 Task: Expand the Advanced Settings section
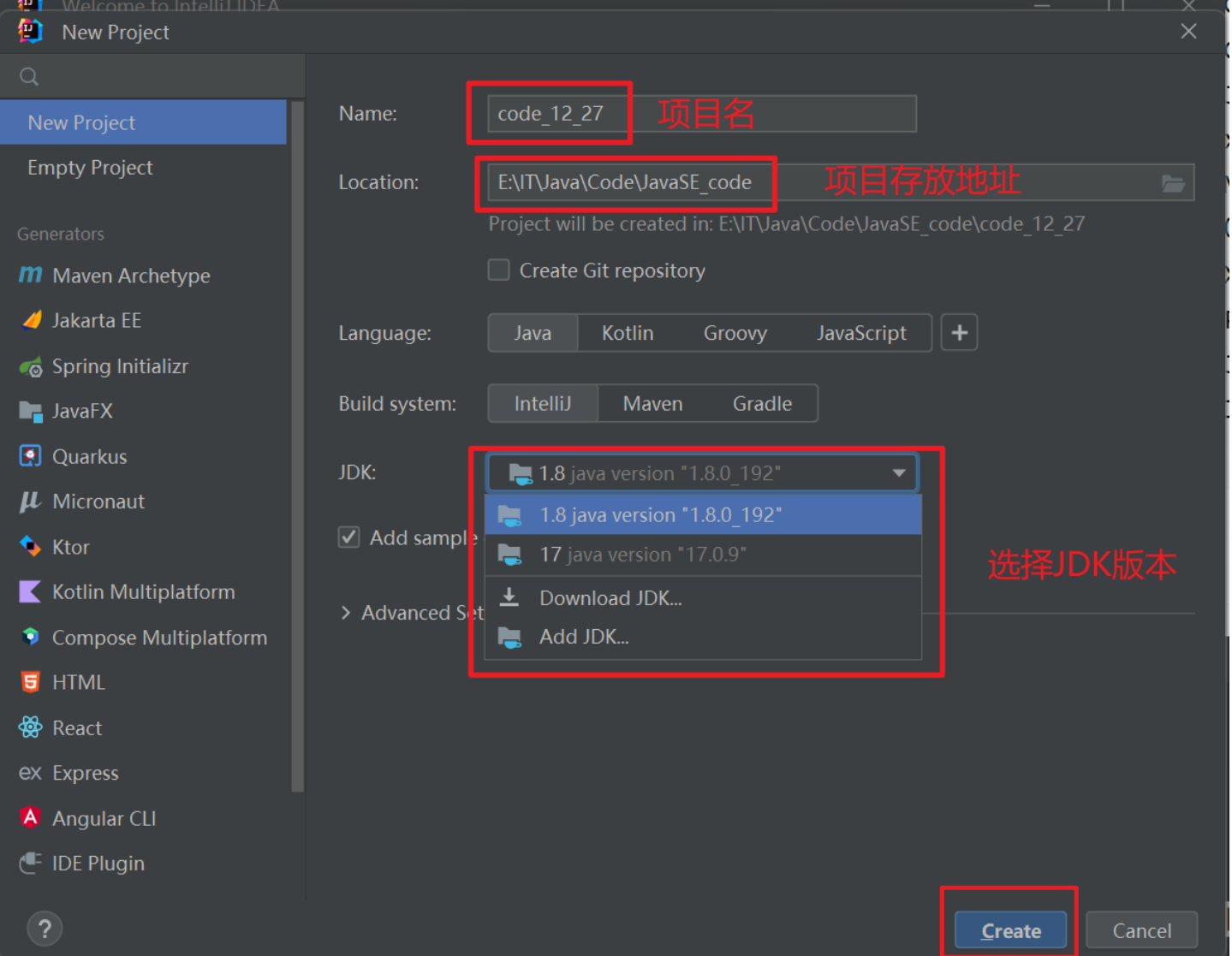coord(346,613)
